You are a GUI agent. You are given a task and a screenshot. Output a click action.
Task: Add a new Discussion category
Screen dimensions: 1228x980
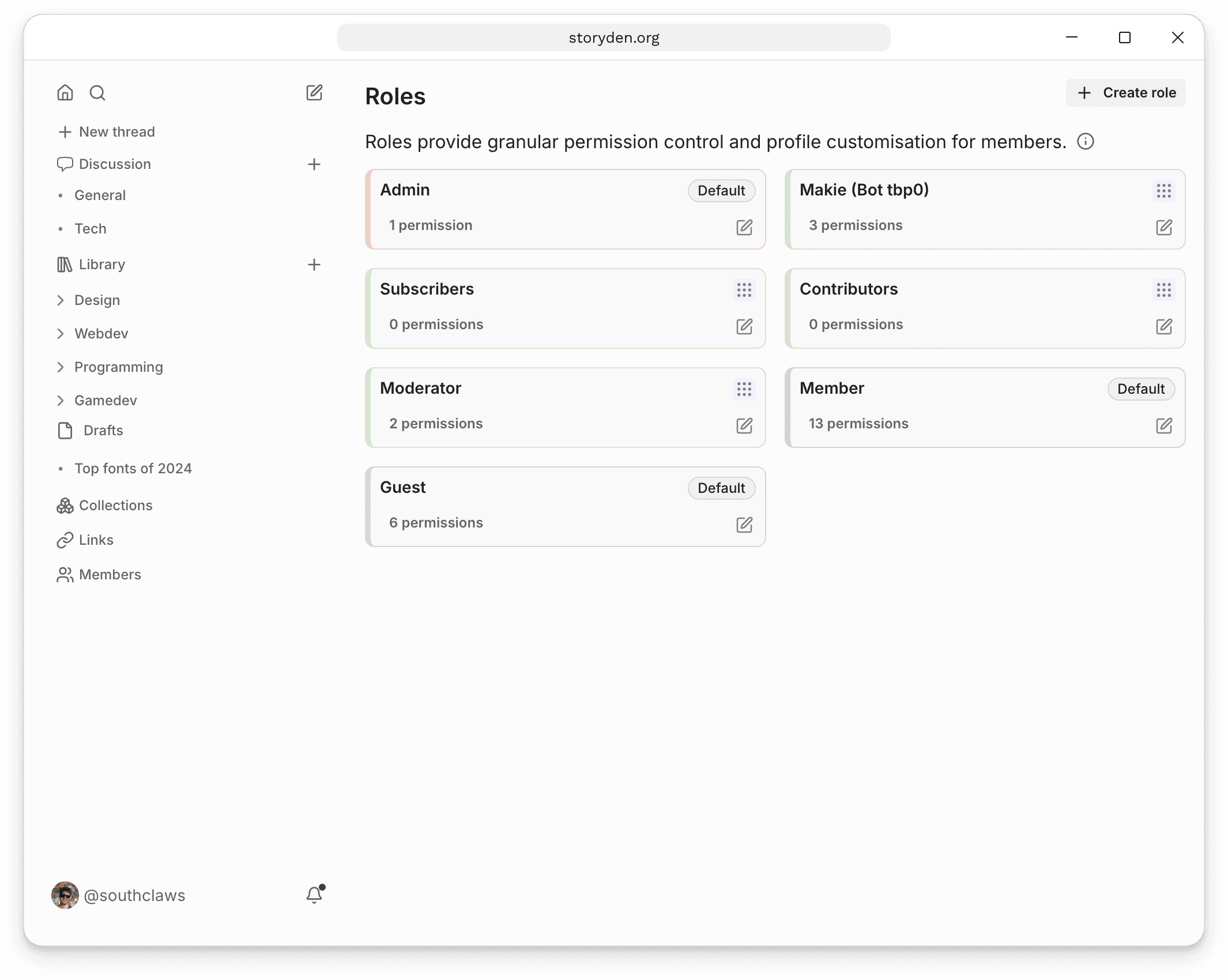[x=314, y=164]
